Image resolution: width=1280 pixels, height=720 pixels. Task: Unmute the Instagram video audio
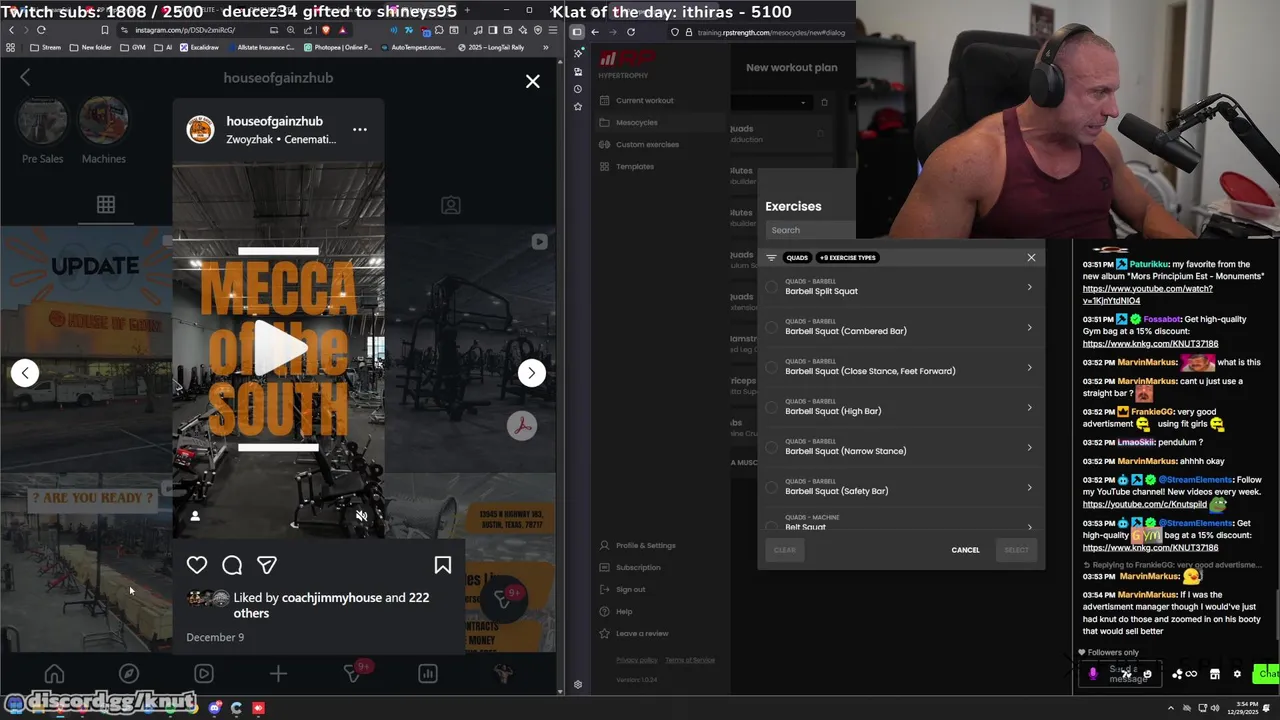(x=362, y=516)
